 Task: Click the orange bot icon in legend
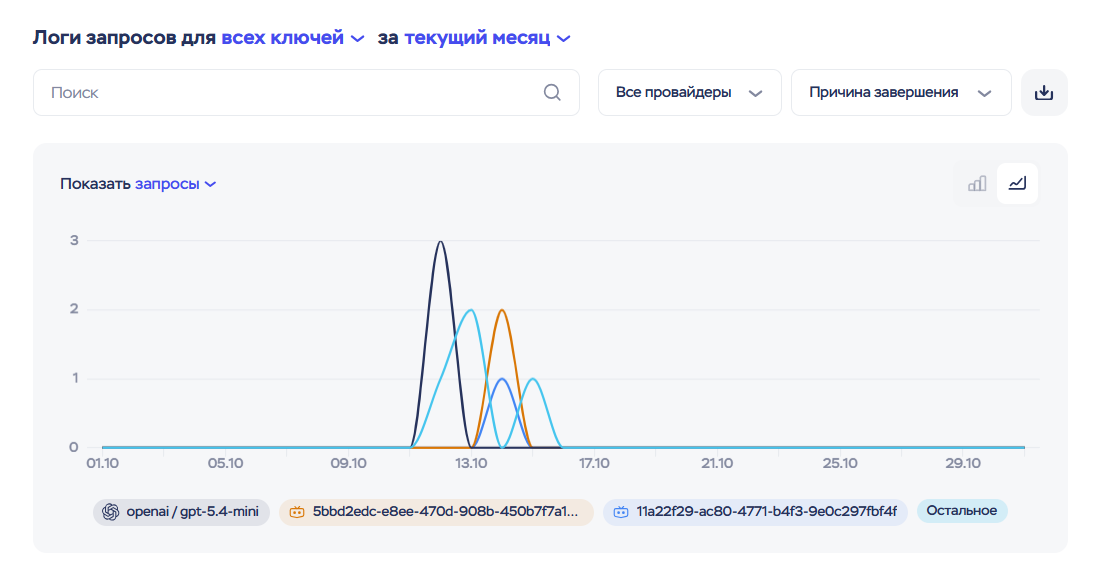click(297, 512)
